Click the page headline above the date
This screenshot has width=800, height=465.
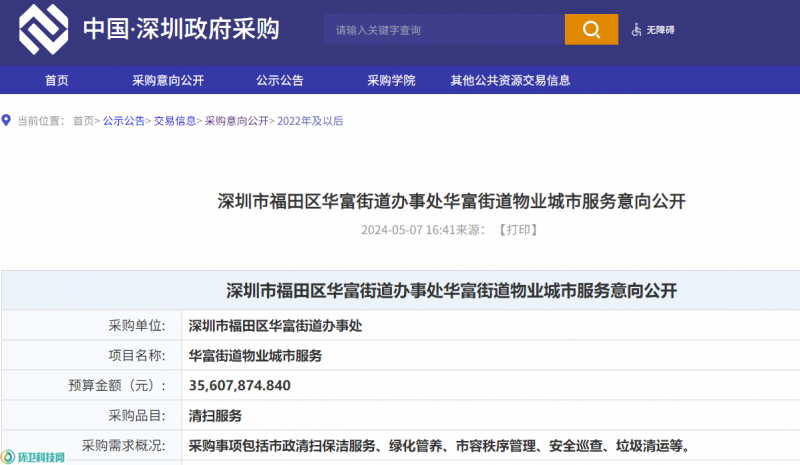[x=452, y=201]
